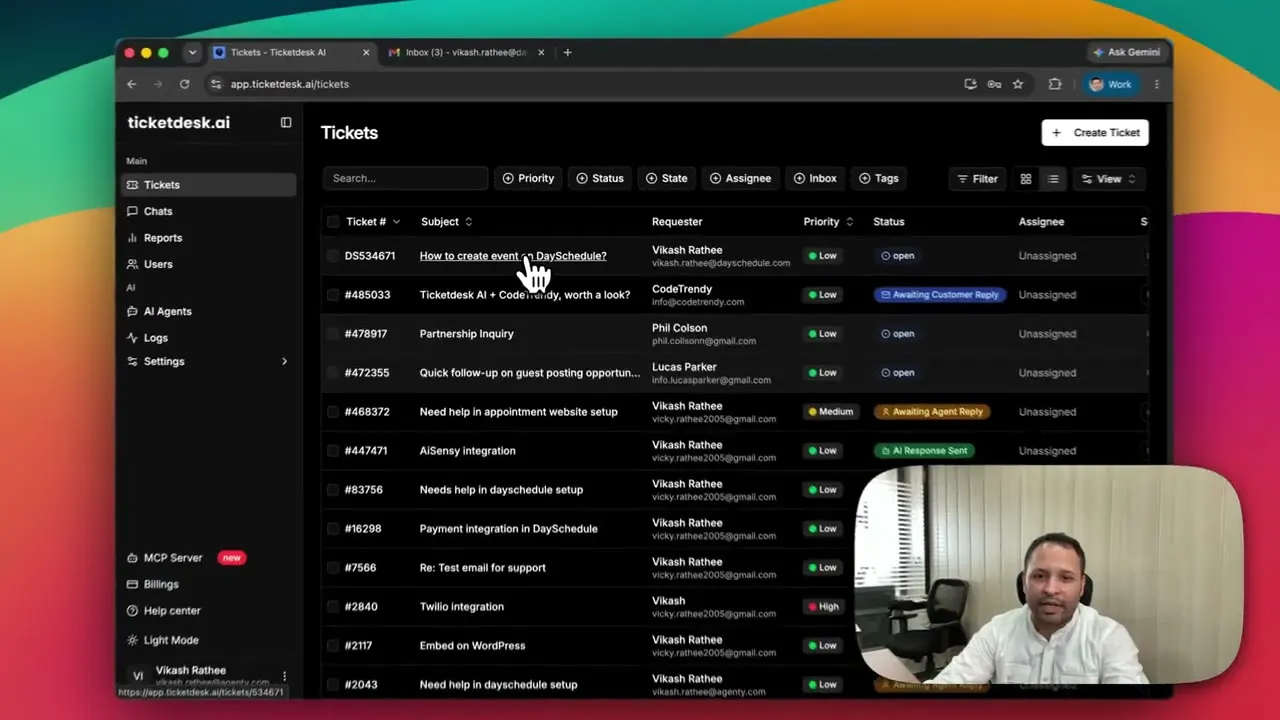The image size is (1280, 720).
Task: Click the Filter button
Action: 977,179
